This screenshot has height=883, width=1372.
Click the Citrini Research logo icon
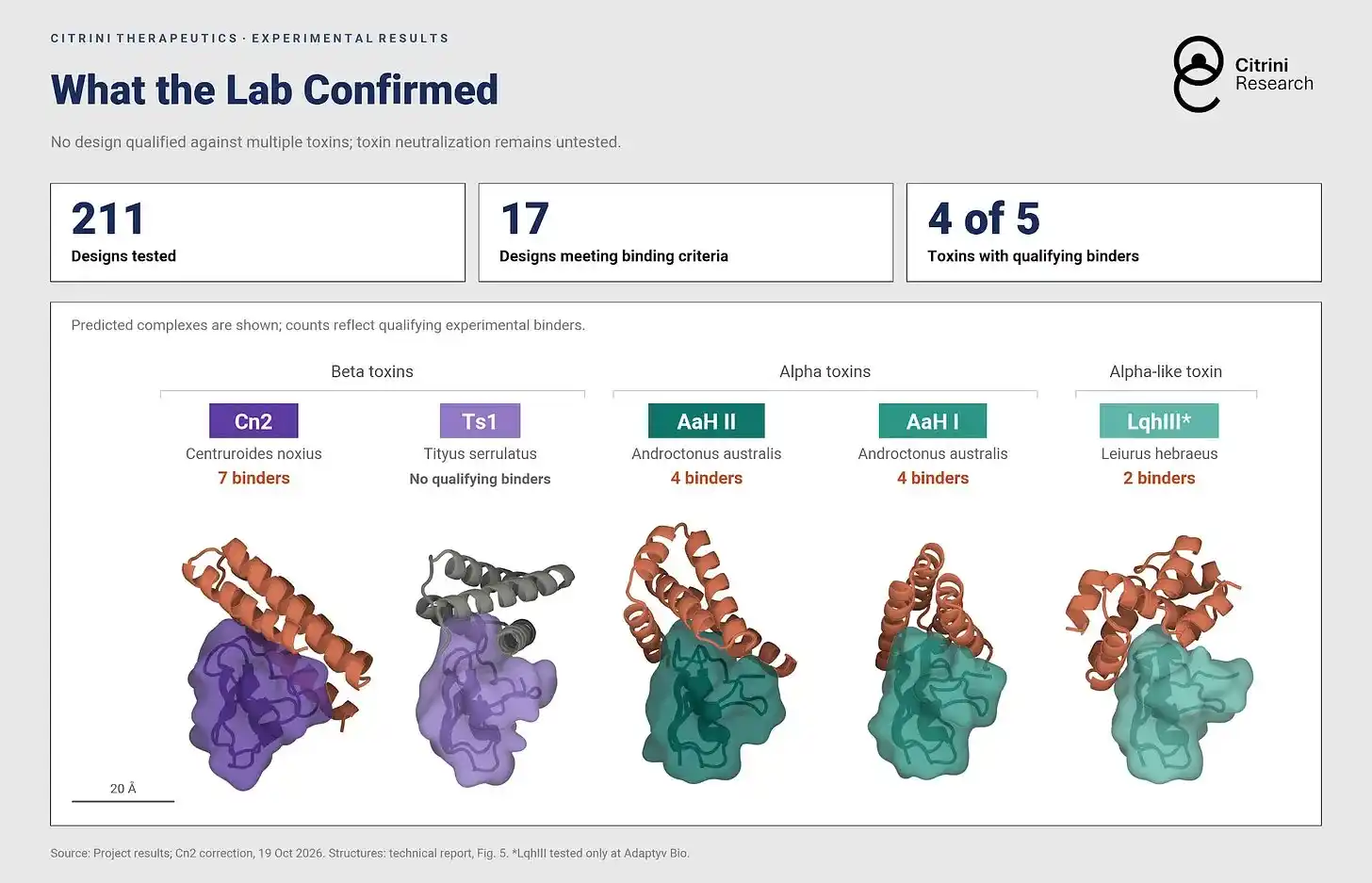pos(1198,74)
